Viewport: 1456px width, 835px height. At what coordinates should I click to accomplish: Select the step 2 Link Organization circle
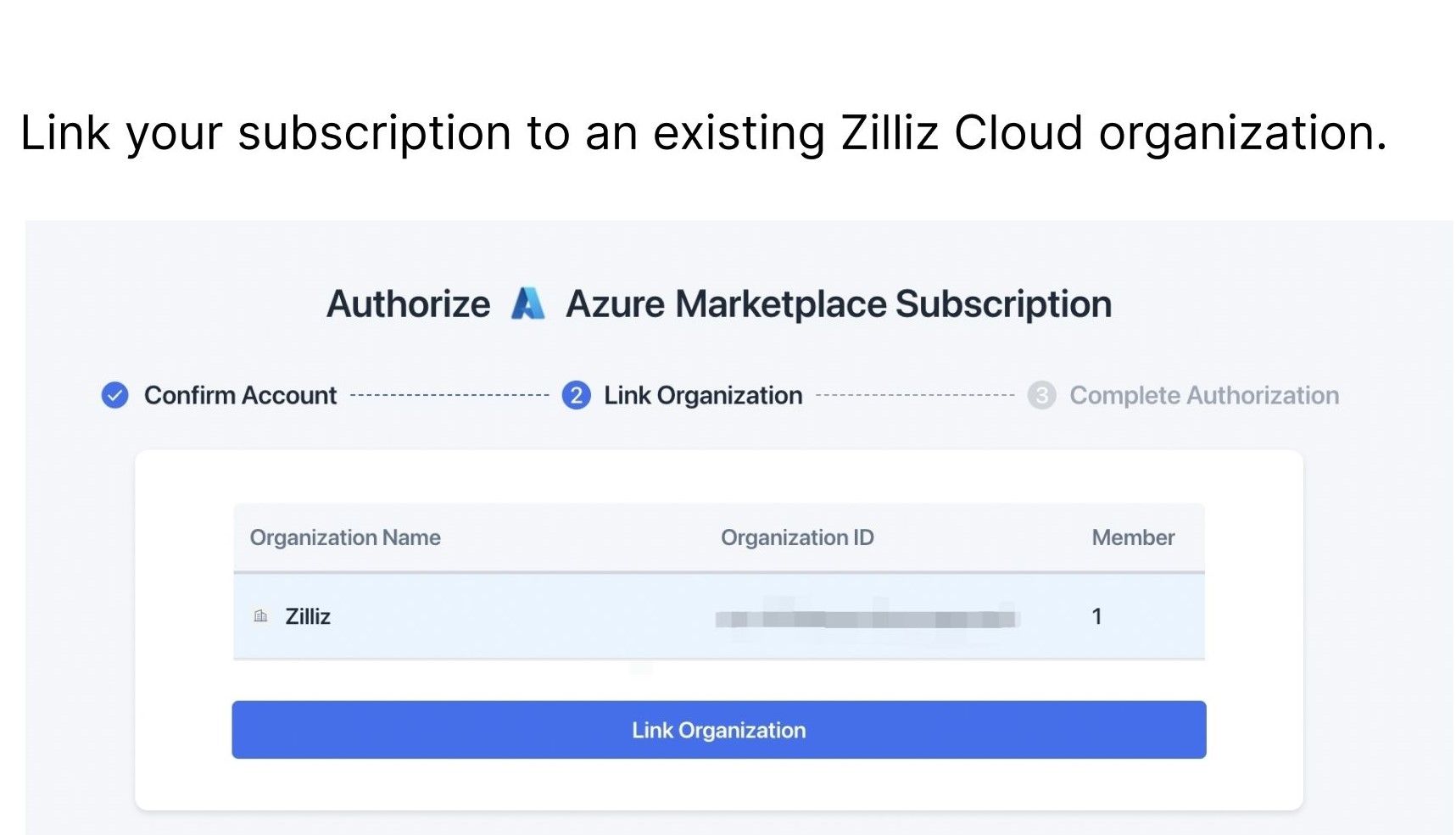coord(576,395)
